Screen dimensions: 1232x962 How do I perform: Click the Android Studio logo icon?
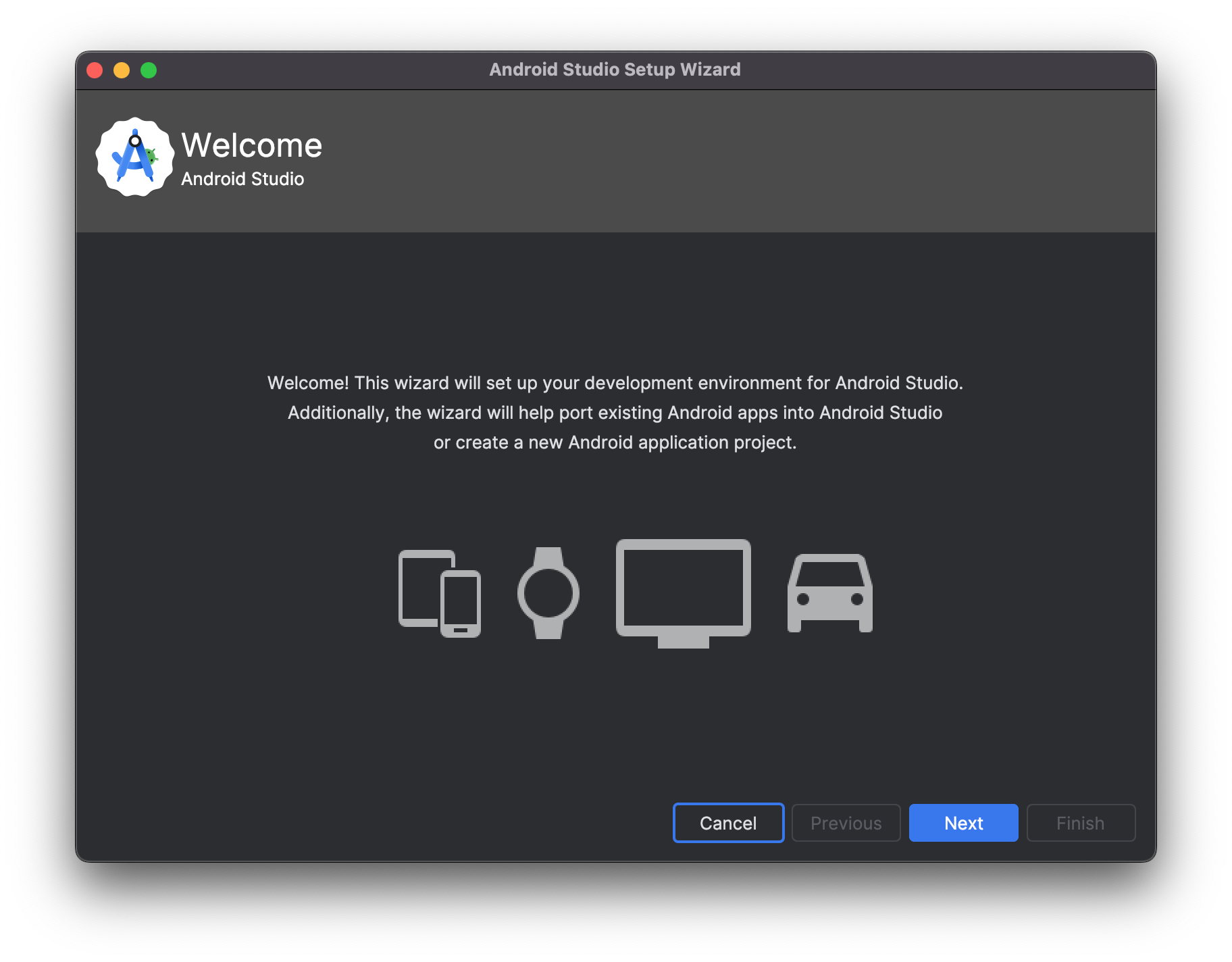click(x=134, y=157)
